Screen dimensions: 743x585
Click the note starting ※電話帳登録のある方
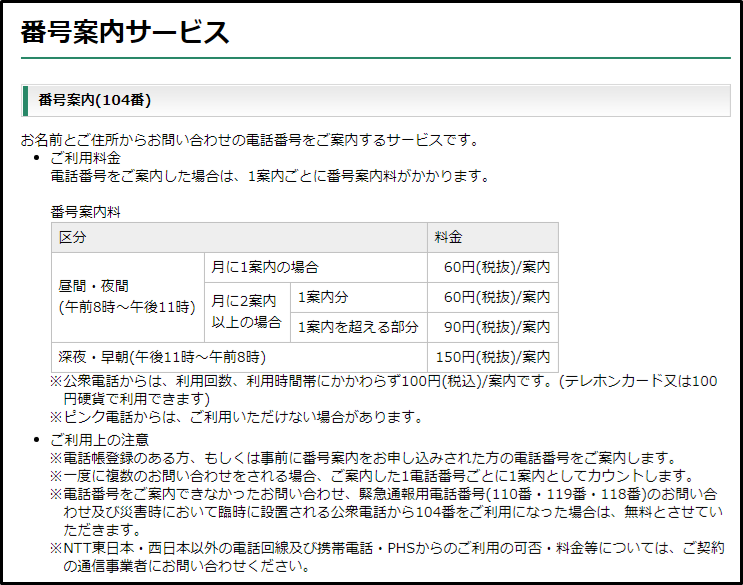click(363, 458)
